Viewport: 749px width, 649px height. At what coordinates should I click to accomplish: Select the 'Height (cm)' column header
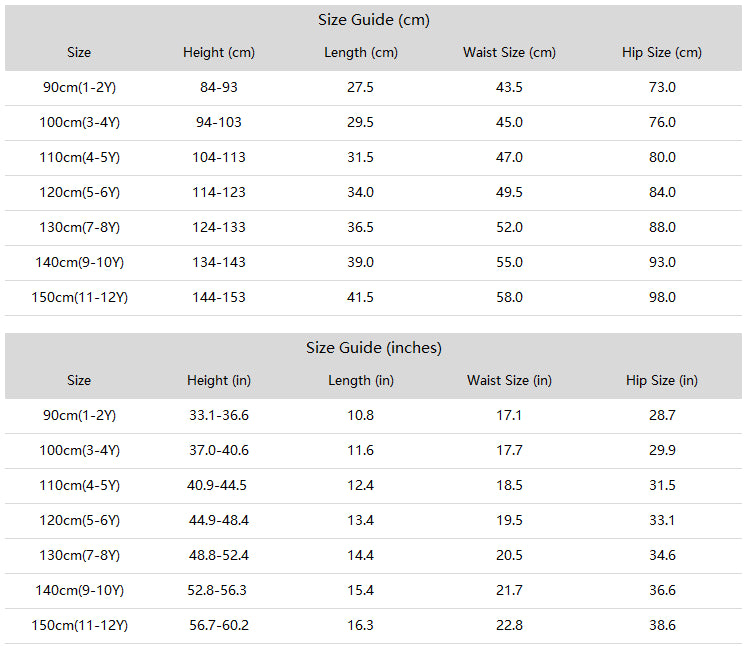click(x=219, y=53)
